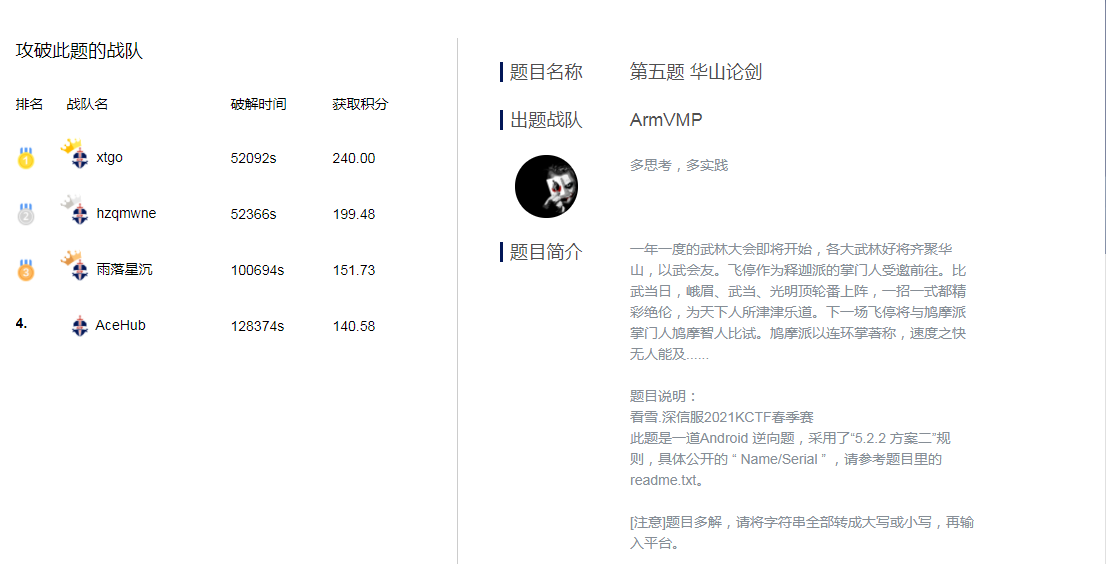
Task: Click the 题目说明： line
Action: (x=664, y=396)
